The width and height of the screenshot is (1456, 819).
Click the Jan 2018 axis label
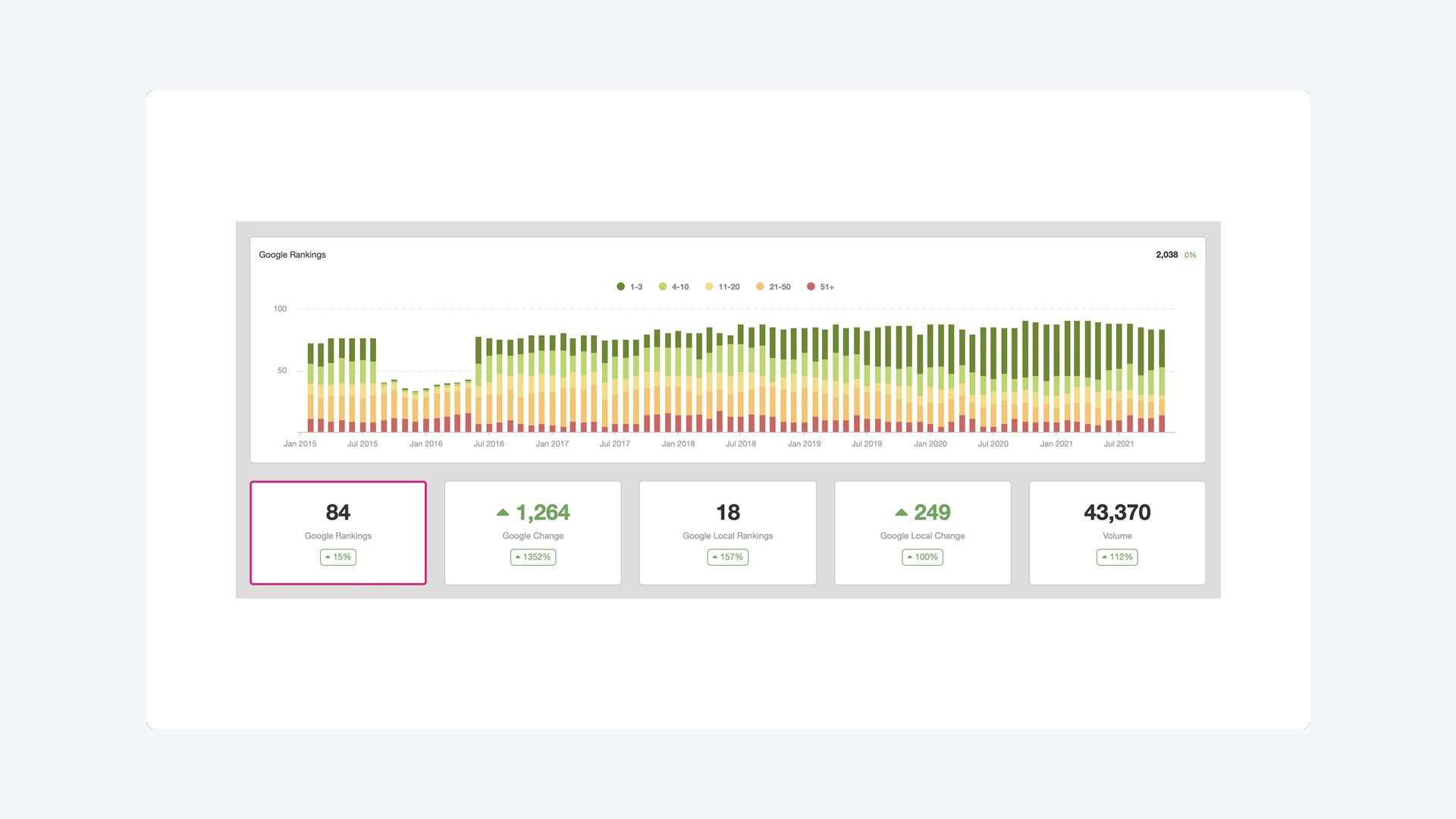678,444
